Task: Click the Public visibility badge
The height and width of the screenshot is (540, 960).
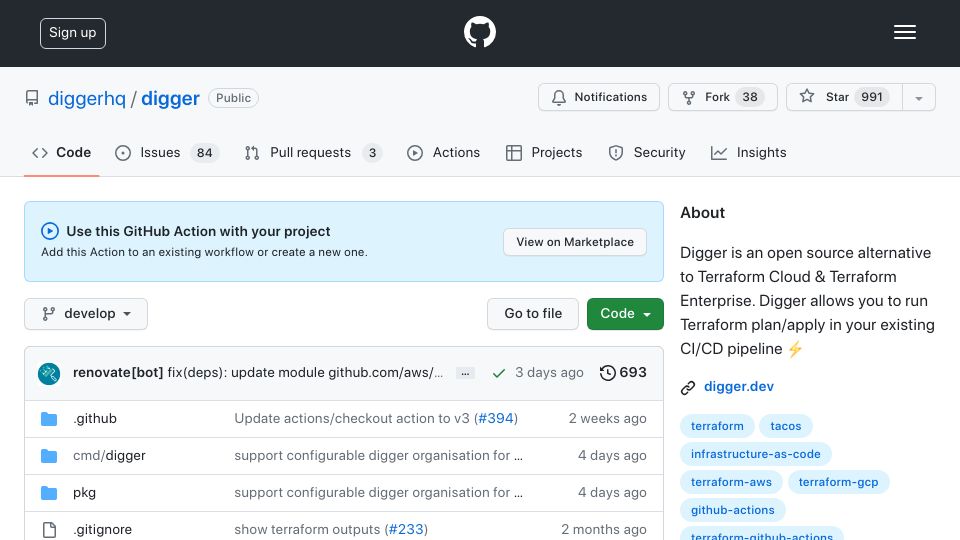Action: coord(233,98)
